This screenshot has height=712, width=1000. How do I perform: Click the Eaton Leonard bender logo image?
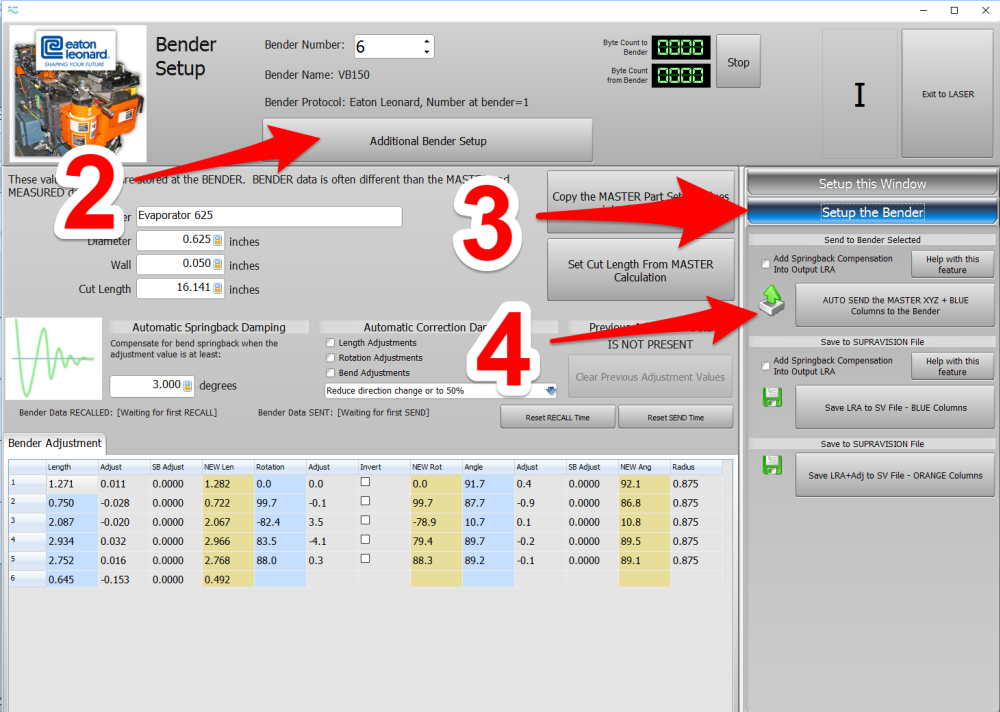(78, 93)
